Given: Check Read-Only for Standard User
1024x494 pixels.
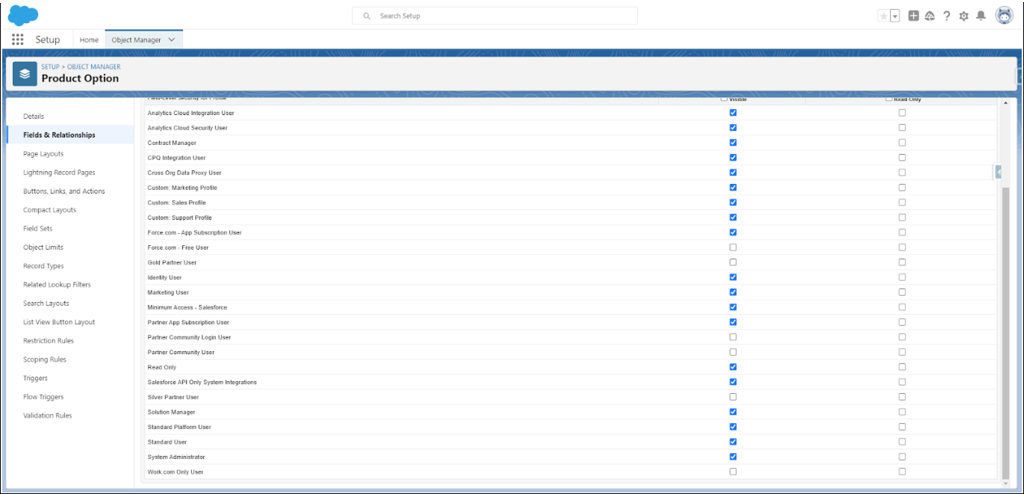Looking at the screenshot, I should tap(902, 442).
